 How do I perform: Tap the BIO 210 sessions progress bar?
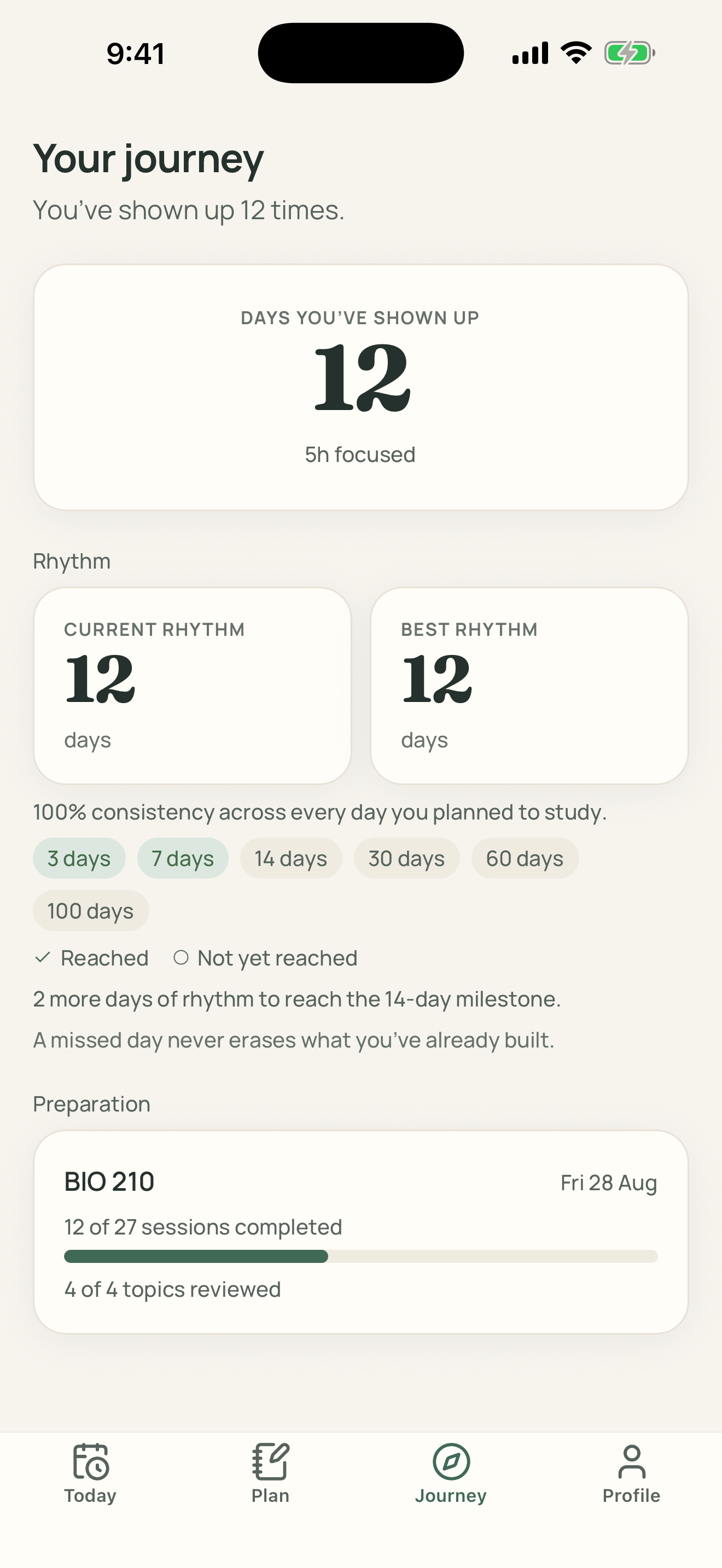click(361, 1256)
